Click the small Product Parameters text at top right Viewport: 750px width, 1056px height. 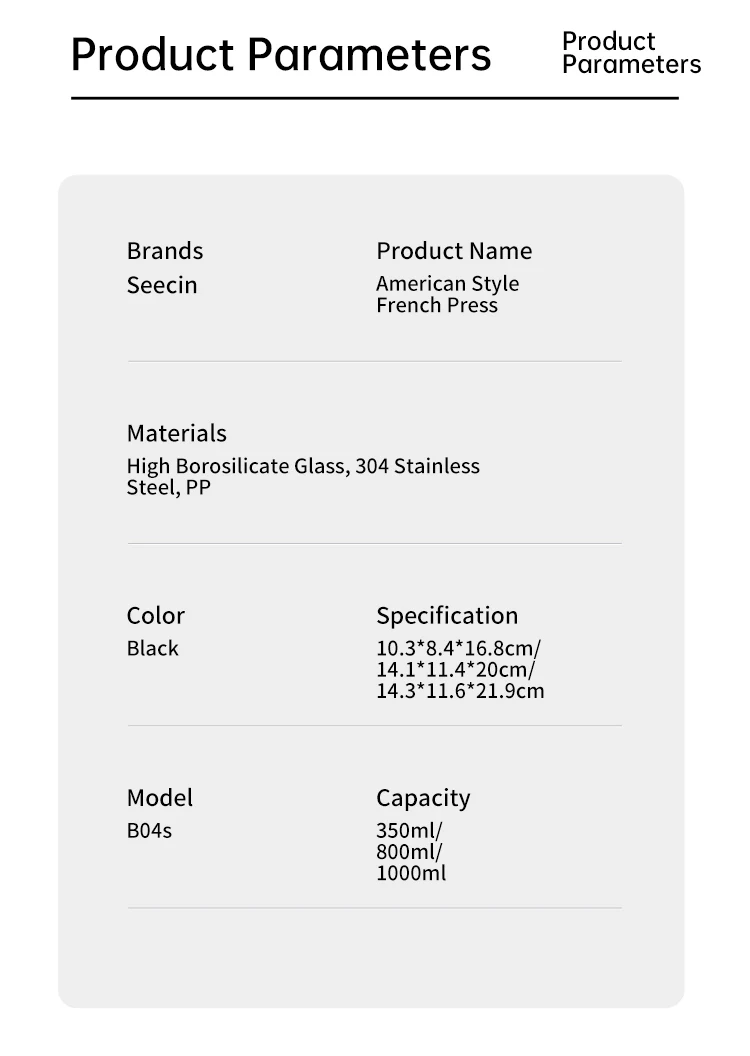pyautogui.click(x=631, y=53)
